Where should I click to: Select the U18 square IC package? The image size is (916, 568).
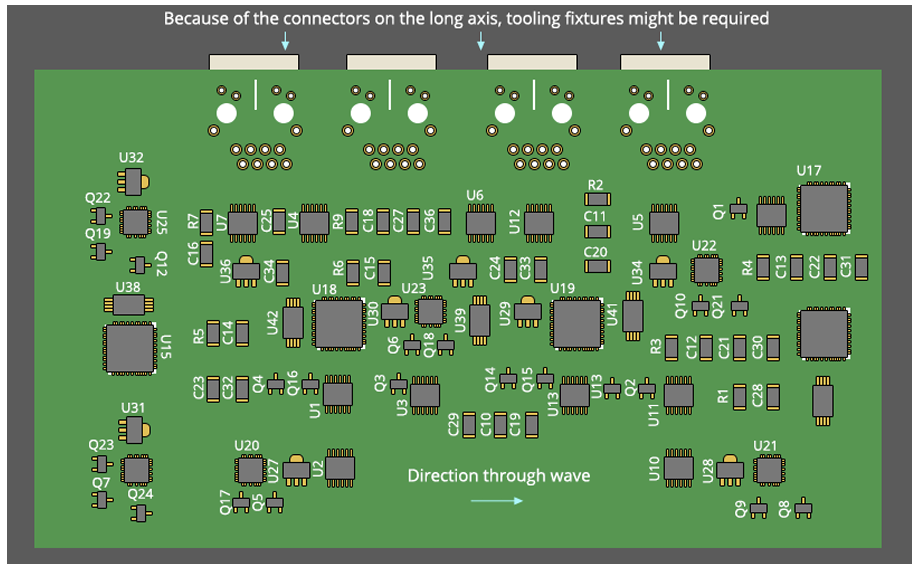click(337, 324)
